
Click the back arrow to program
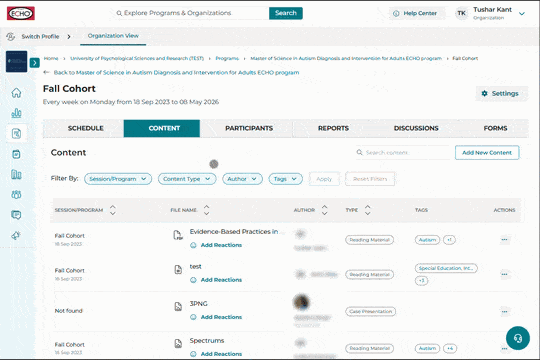click(x=46, y=72)
